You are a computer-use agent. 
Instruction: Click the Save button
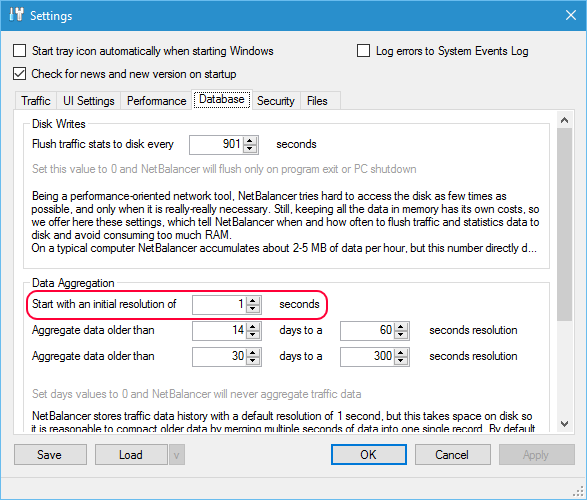pos(50,455)
